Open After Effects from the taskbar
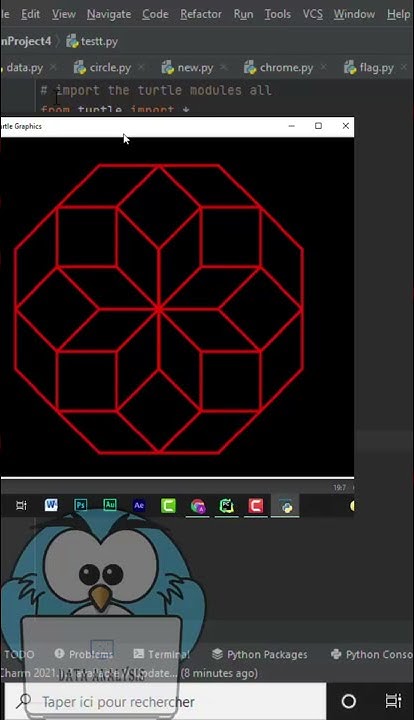 point(139,506)
